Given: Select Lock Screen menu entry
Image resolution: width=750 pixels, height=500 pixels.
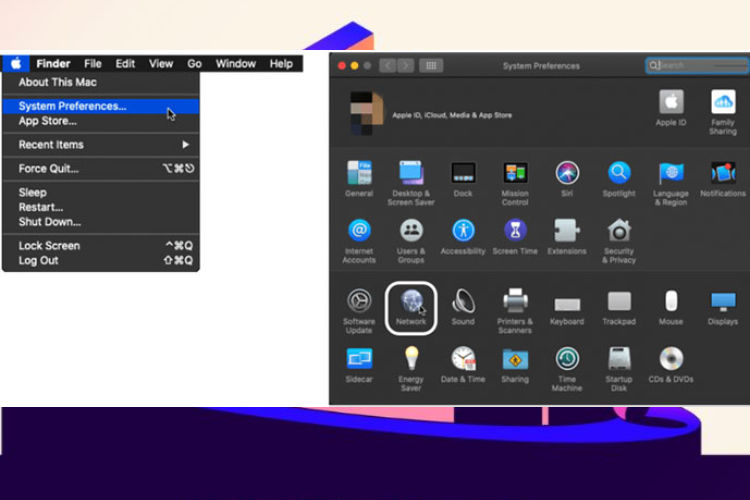Looking at the screenshot, I should [x=101, y=245].
